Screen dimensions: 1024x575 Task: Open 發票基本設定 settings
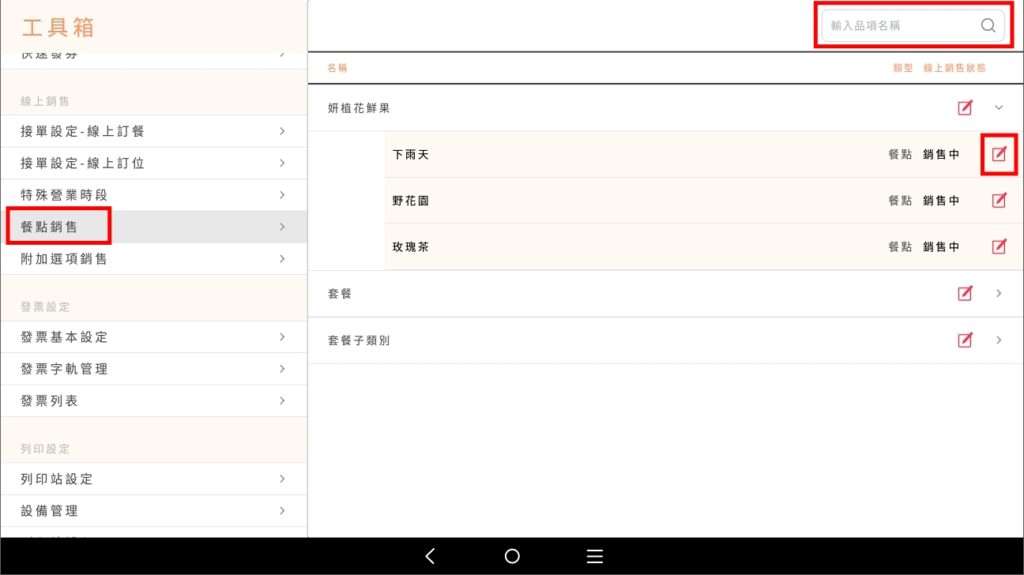(x=150, y=337)
